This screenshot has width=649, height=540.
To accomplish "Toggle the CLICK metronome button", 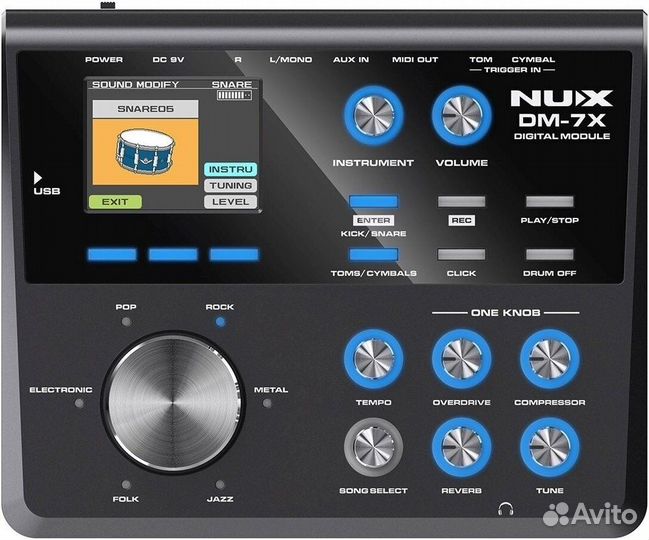I will 462,254.
